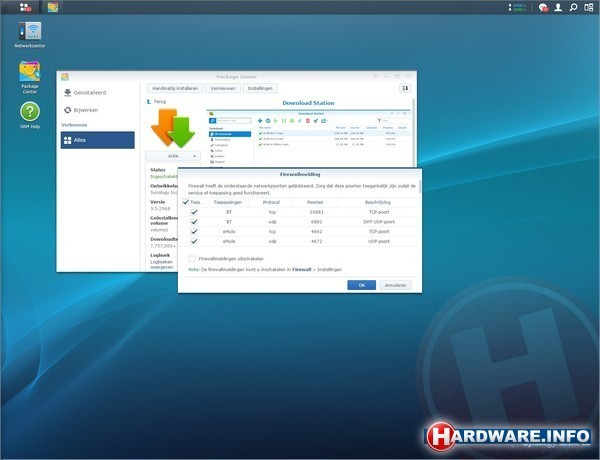Click Package Center title bar icon
Viewport: 600px width, 460px height.
click(65, 77)
